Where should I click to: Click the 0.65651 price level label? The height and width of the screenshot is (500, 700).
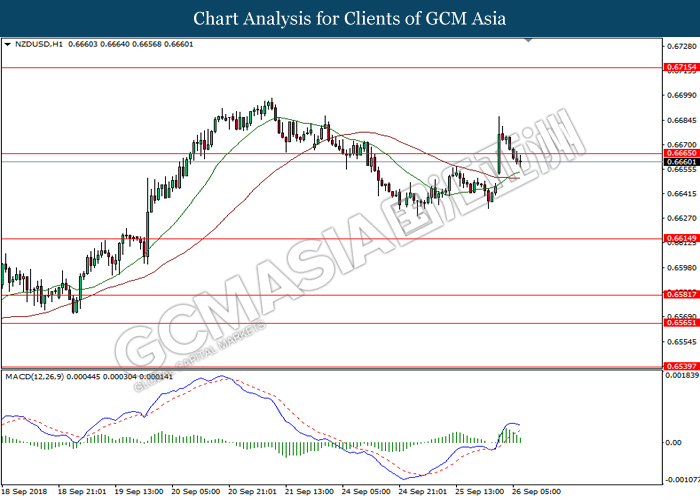pos(678,323)
